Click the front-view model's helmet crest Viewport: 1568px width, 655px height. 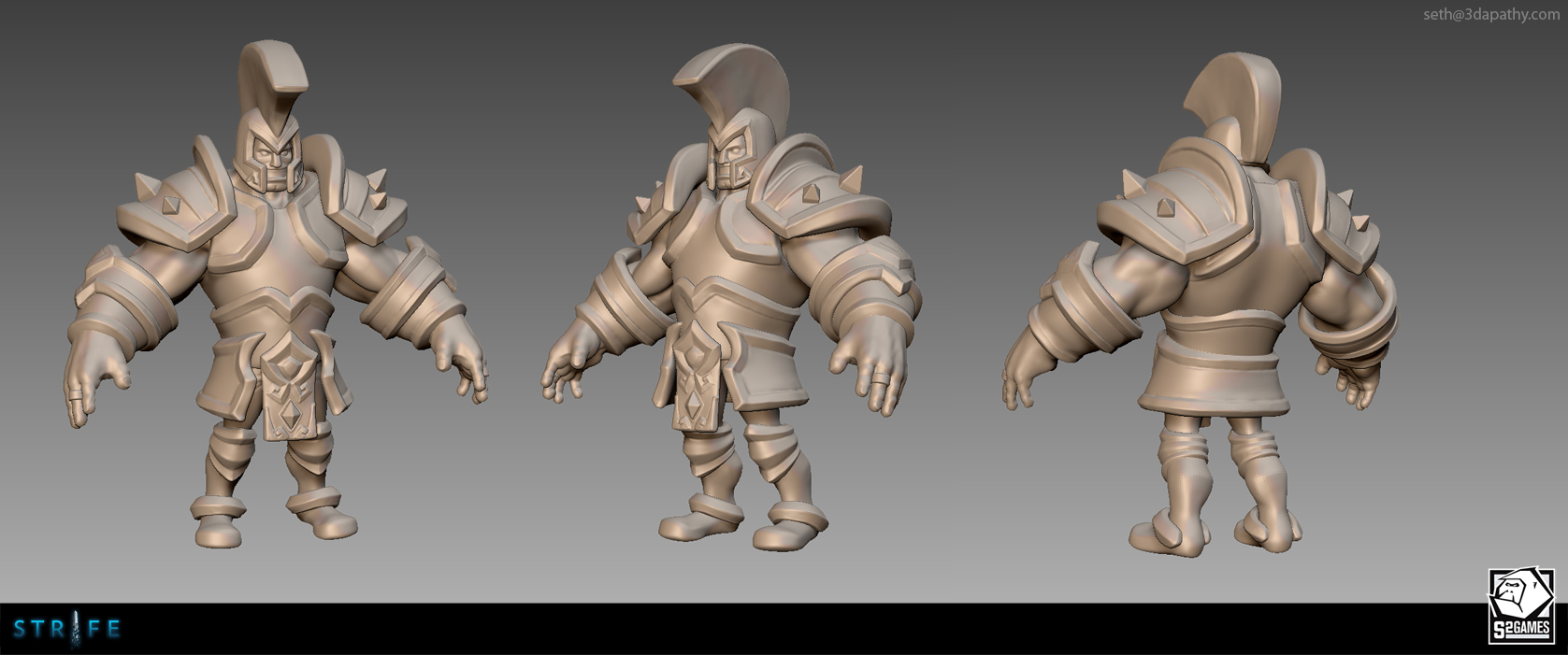pyautogui.click(x=272, y=75)
